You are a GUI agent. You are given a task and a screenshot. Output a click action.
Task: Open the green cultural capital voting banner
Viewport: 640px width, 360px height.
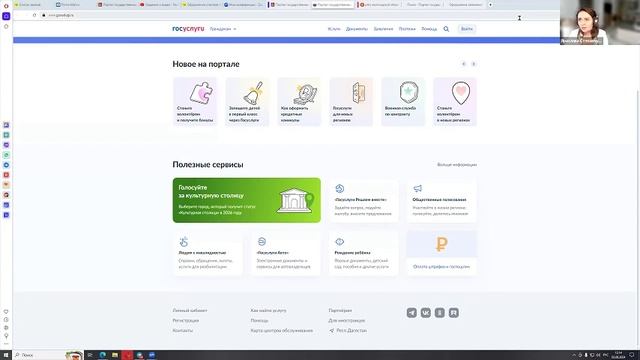[x=247, y=200]
